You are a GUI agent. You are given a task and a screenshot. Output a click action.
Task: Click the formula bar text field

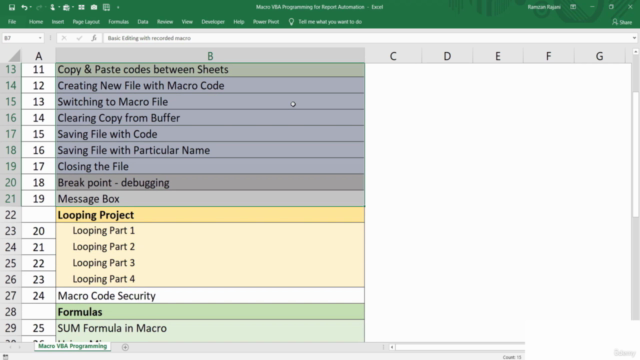pos(367,38)
